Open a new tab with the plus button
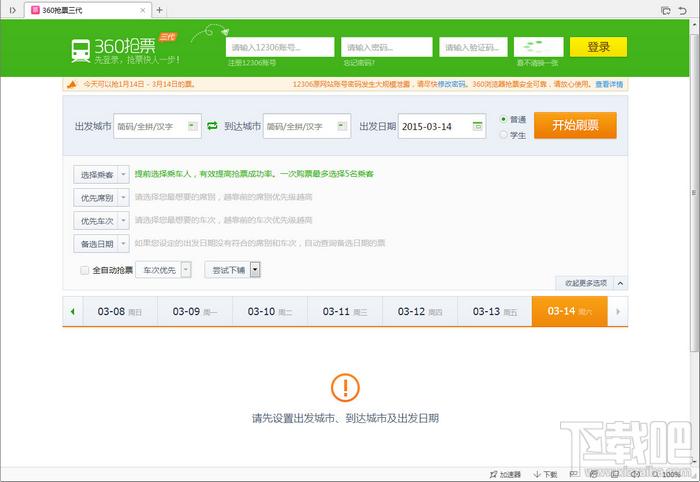The height and width of the screenshot is (482, 700). tap(159, 10)
